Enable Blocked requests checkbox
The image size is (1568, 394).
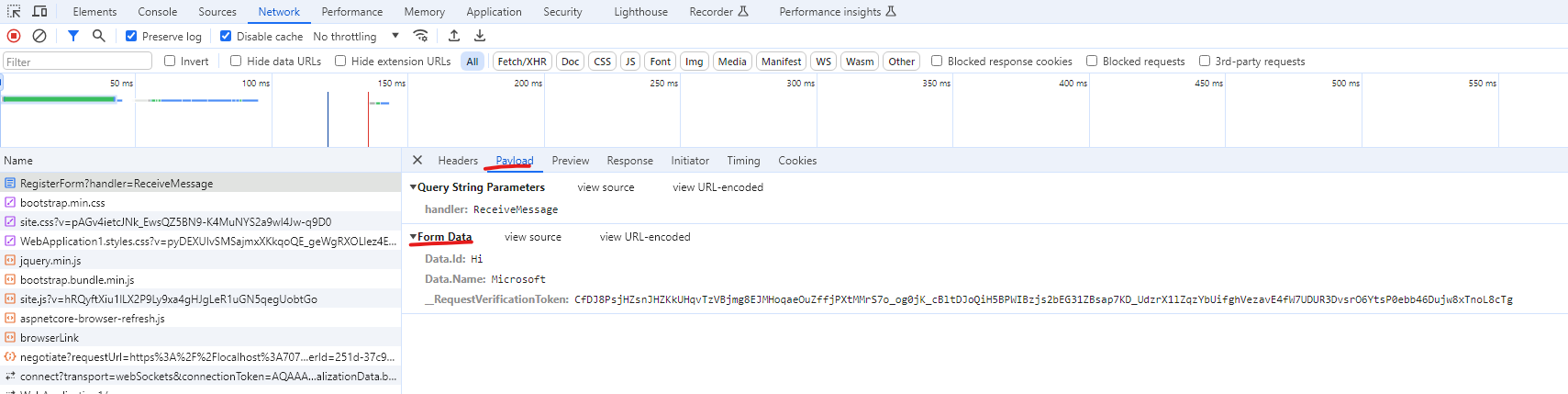[x=1092, y=61]
